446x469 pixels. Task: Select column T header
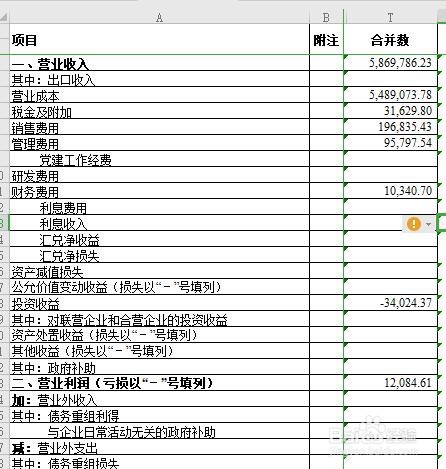[390, 17]
